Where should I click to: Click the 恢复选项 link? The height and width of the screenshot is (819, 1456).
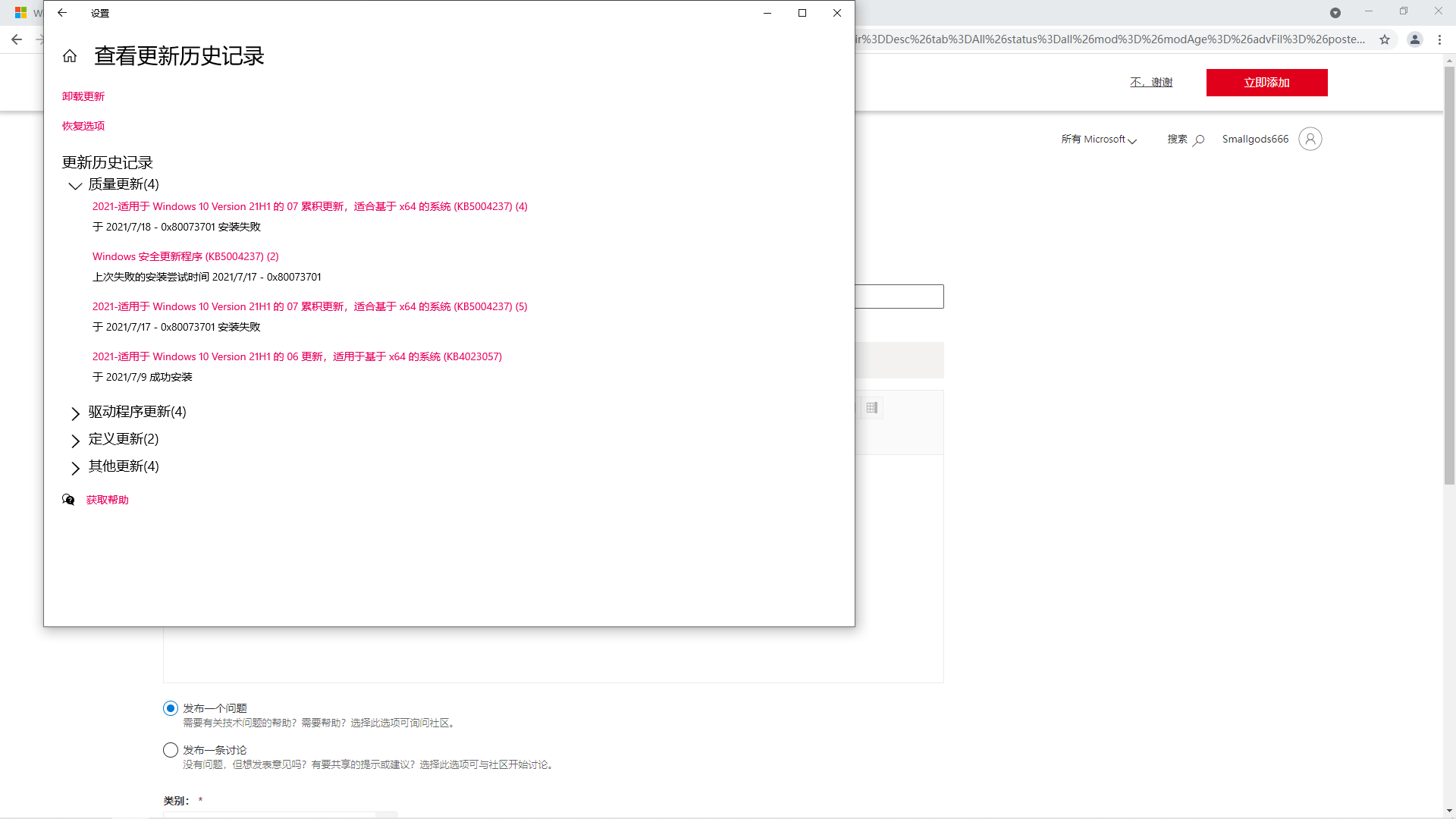coord(83,126)
